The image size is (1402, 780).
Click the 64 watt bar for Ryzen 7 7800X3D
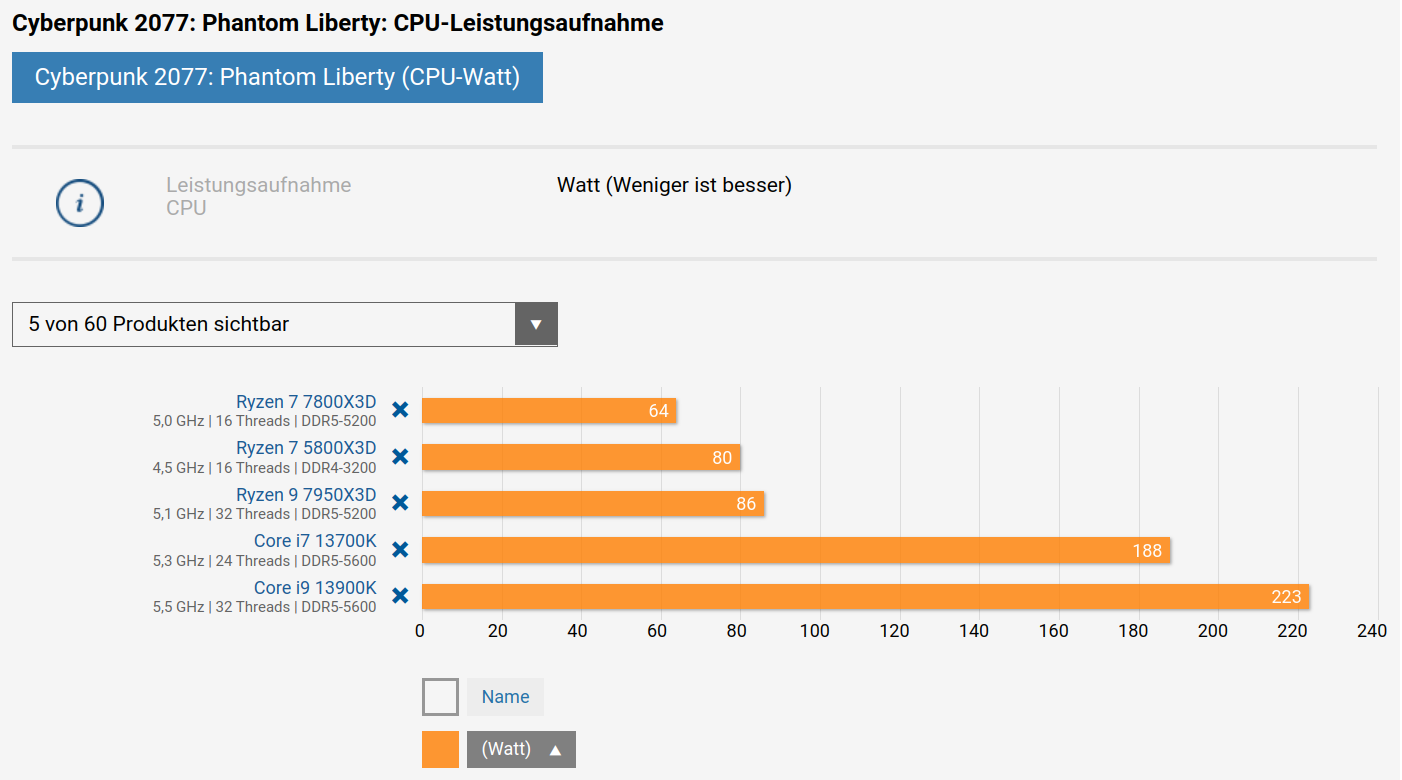click(x=549, y=411)
